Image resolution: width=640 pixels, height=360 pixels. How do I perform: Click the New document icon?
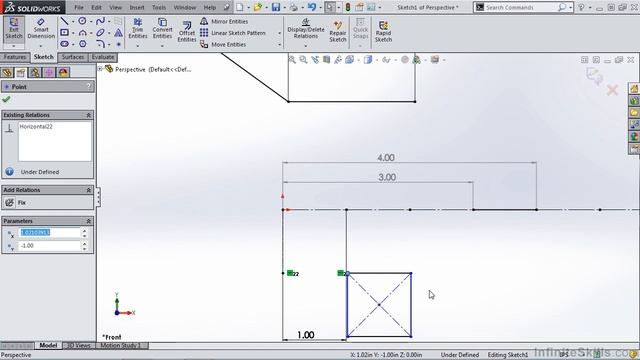coord(240,7)
